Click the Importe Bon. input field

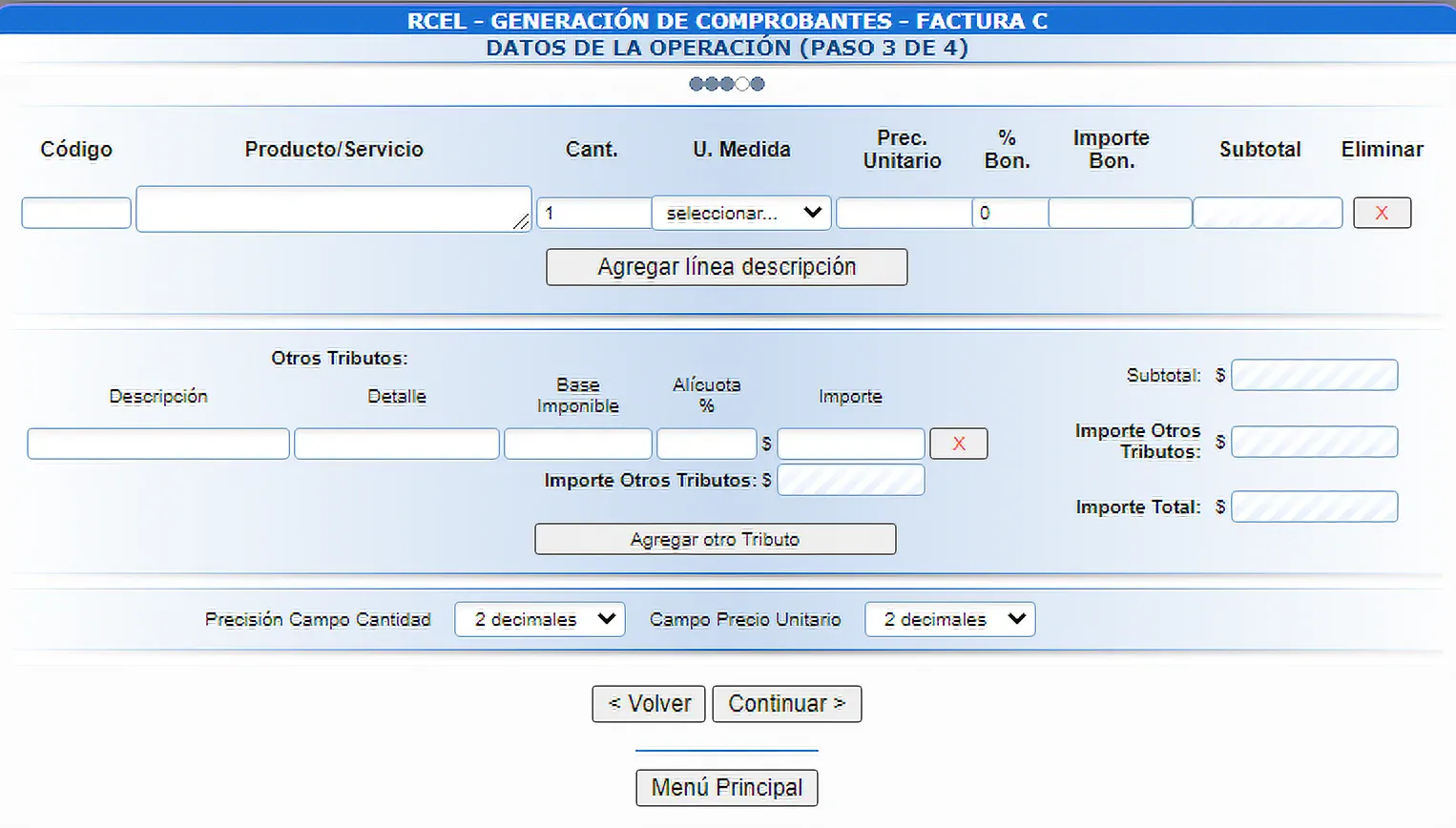click(x=1119, y=213)
